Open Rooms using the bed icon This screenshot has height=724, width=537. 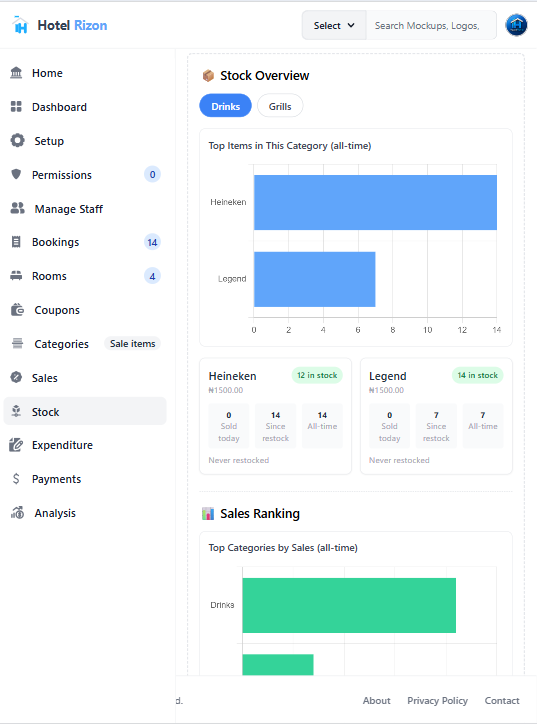click(16, 276)
